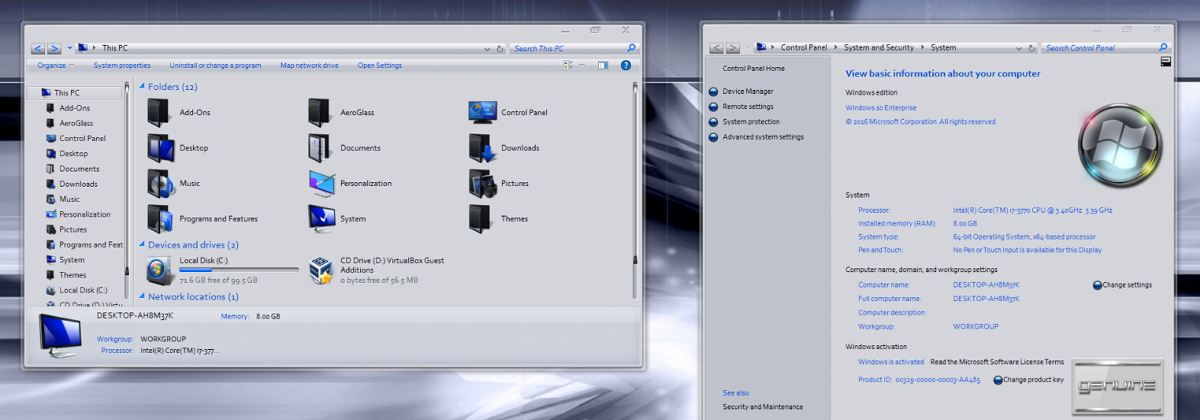This screenshot has height=420, width=1200.
Task: Open address history dropdown in System window
Action: 1018,47
